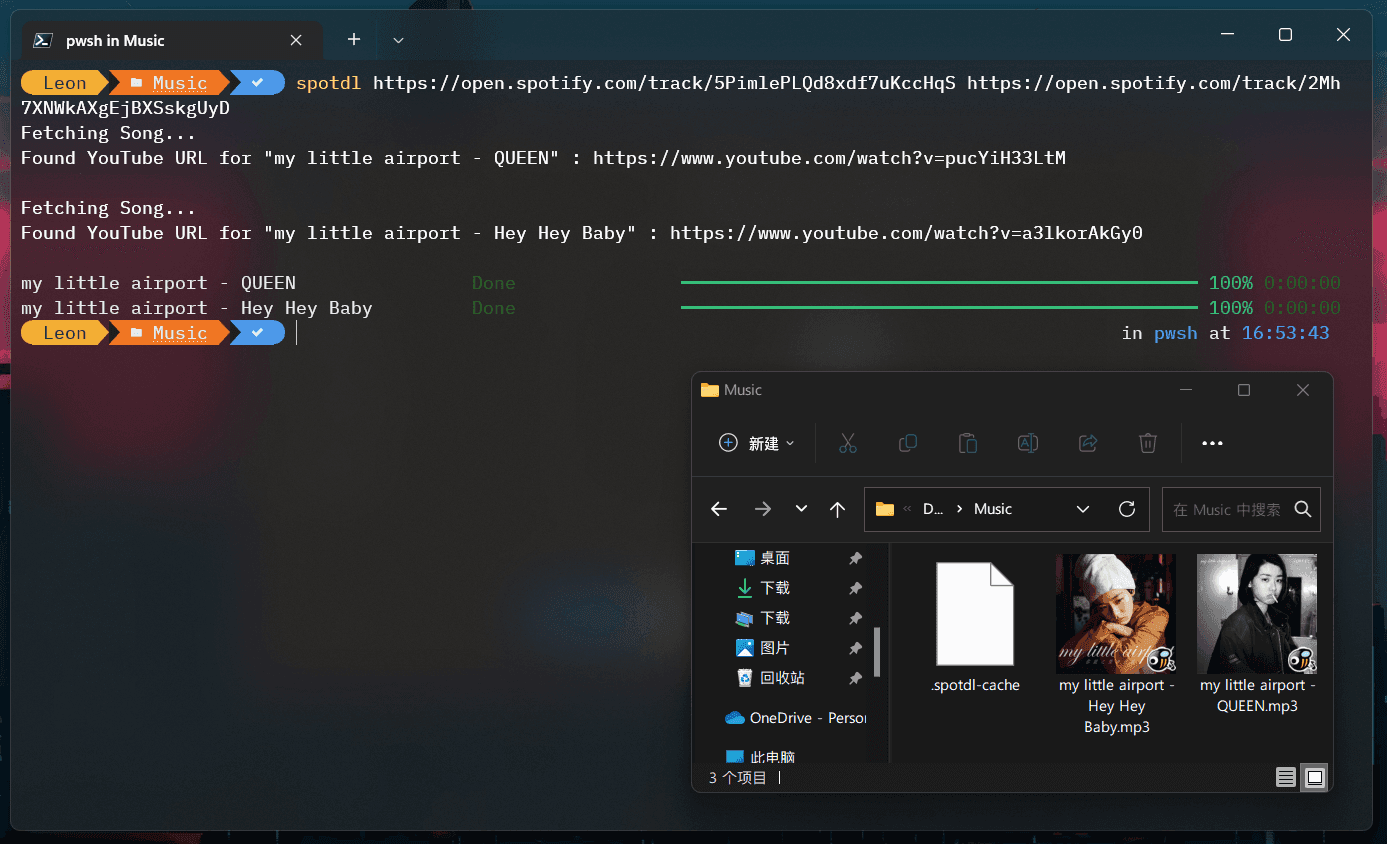Click QUEEN download progress bar
The image size is (1387, 844).
938,283
